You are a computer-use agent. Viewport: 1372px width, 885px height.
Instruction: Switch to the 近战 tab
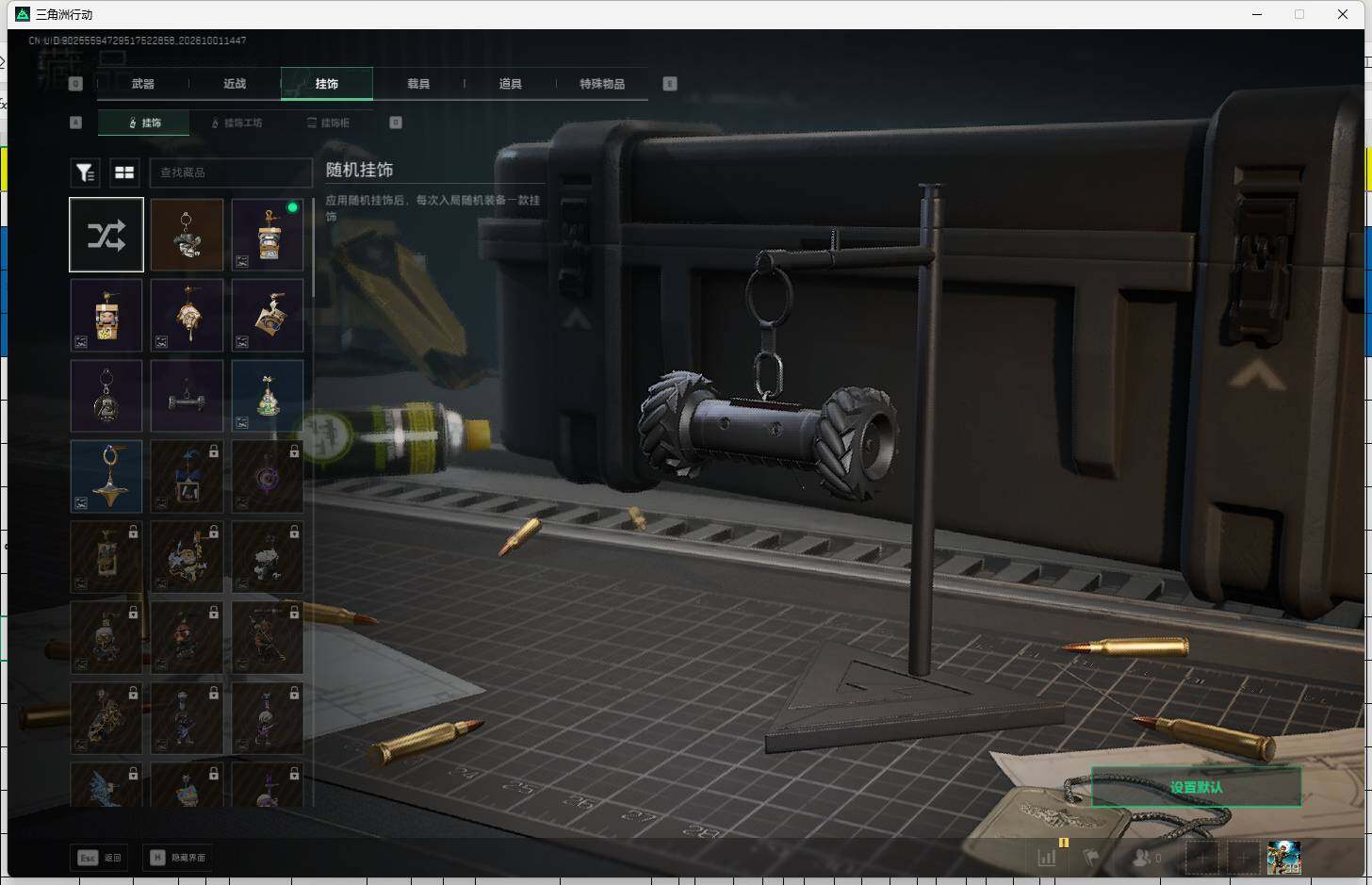(235, 84)
